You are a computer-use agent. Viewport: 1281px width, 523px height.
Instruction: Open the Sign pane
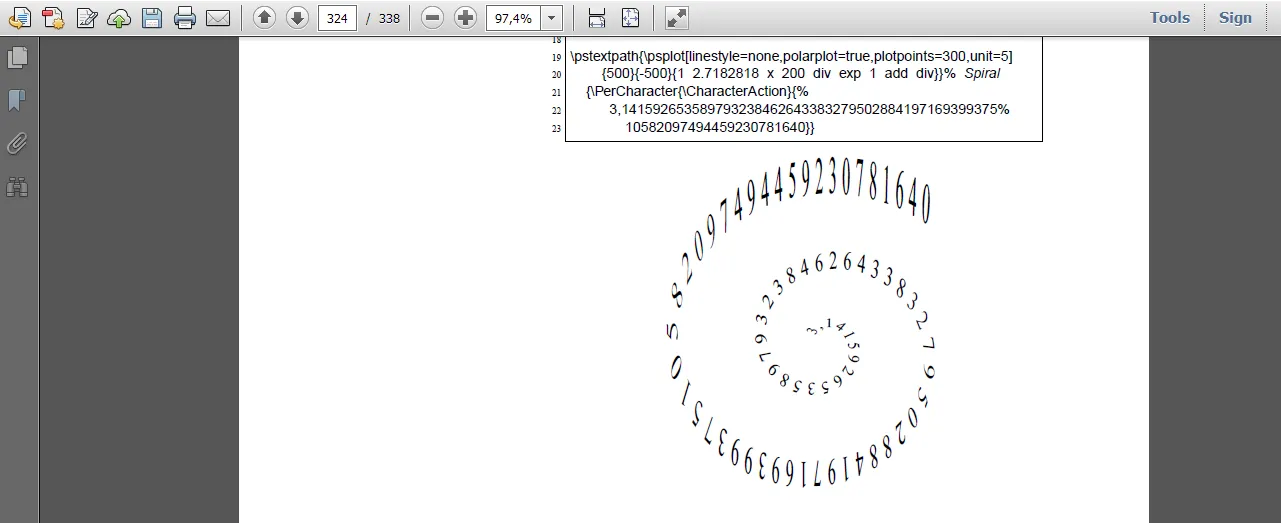pyautogui.click(x=1235, y=17)
